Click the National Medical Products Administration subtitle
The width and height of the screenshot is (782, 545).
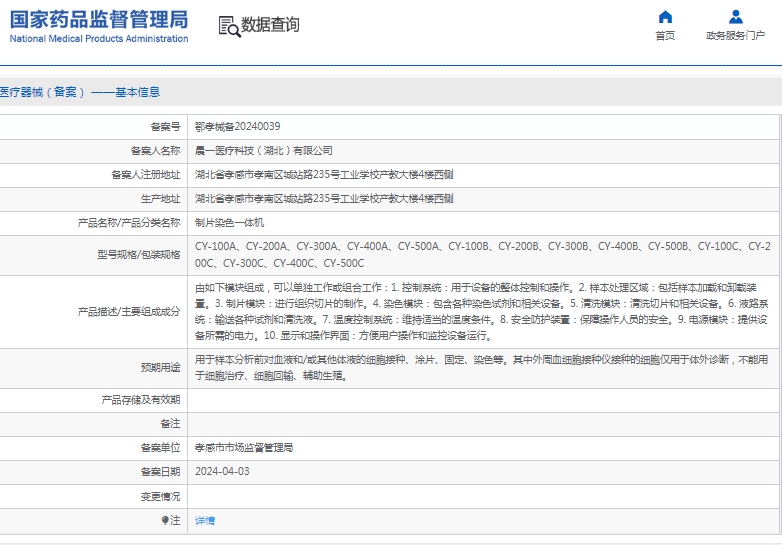point(99,39)
